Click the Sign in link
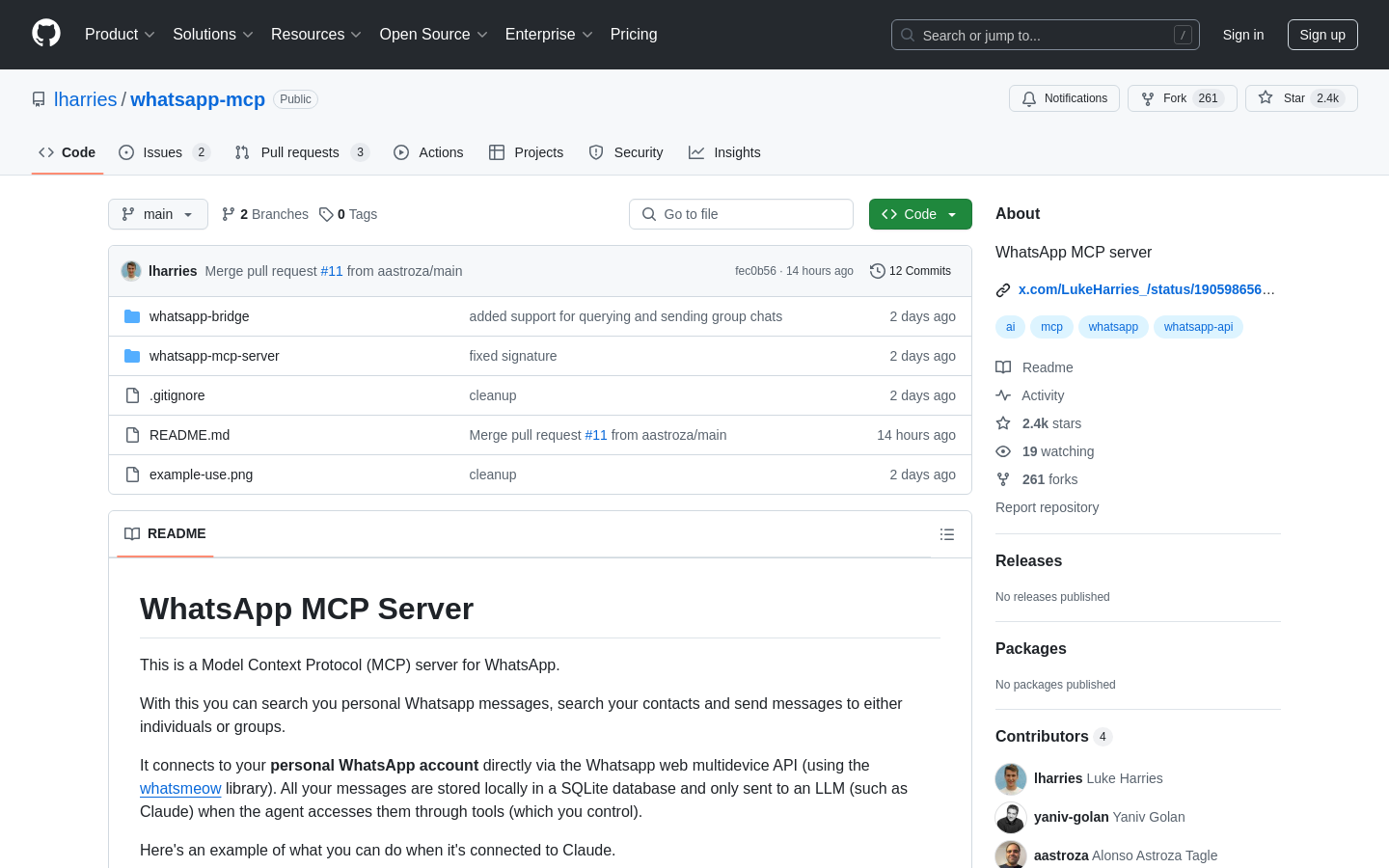This screenshot has height=868, width=1389. tap(1243, 35)
